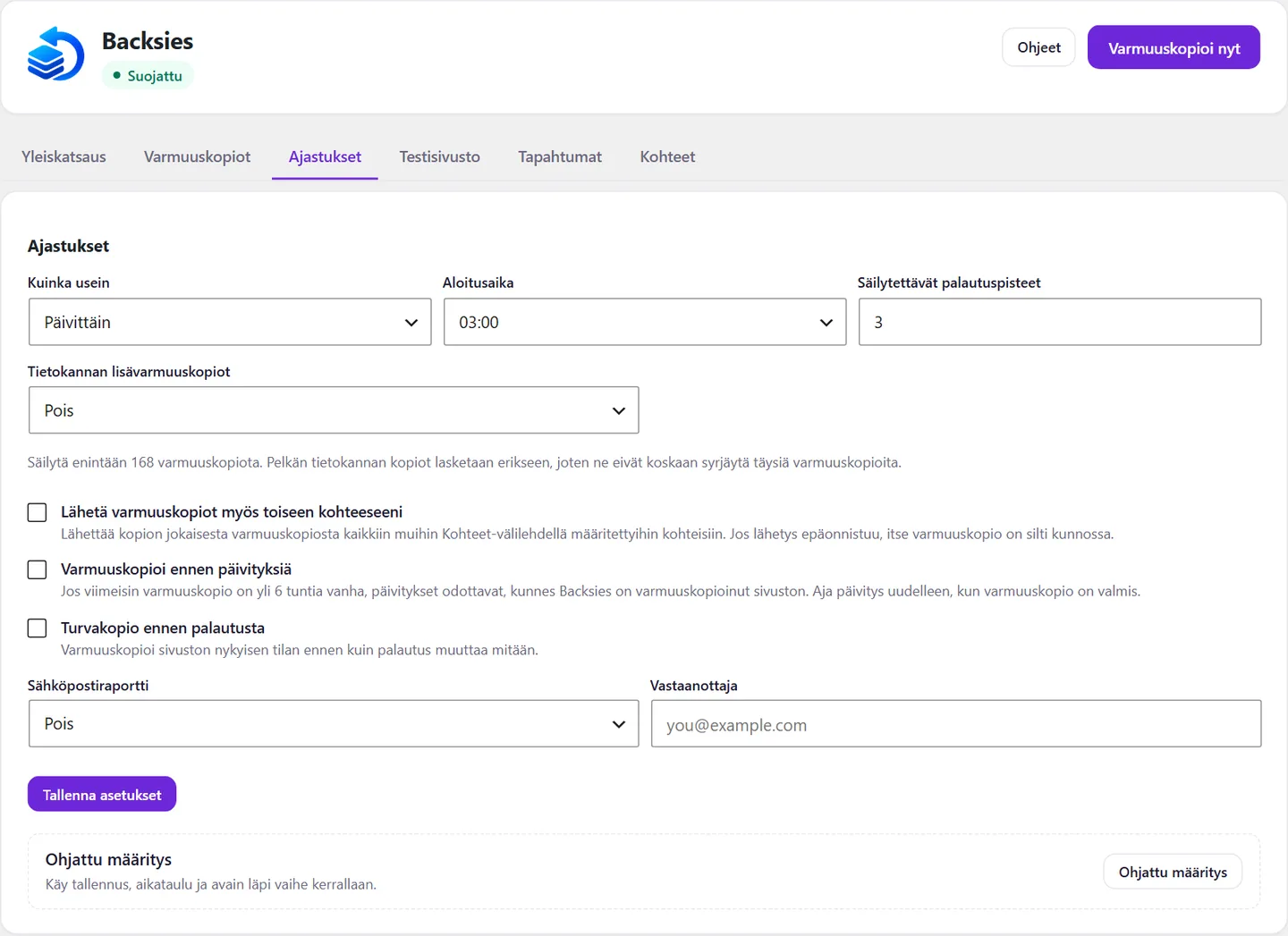Click the 'Backsies' title text
Viewport: 1288px width, 936px height.
click(x=148, y=41)
